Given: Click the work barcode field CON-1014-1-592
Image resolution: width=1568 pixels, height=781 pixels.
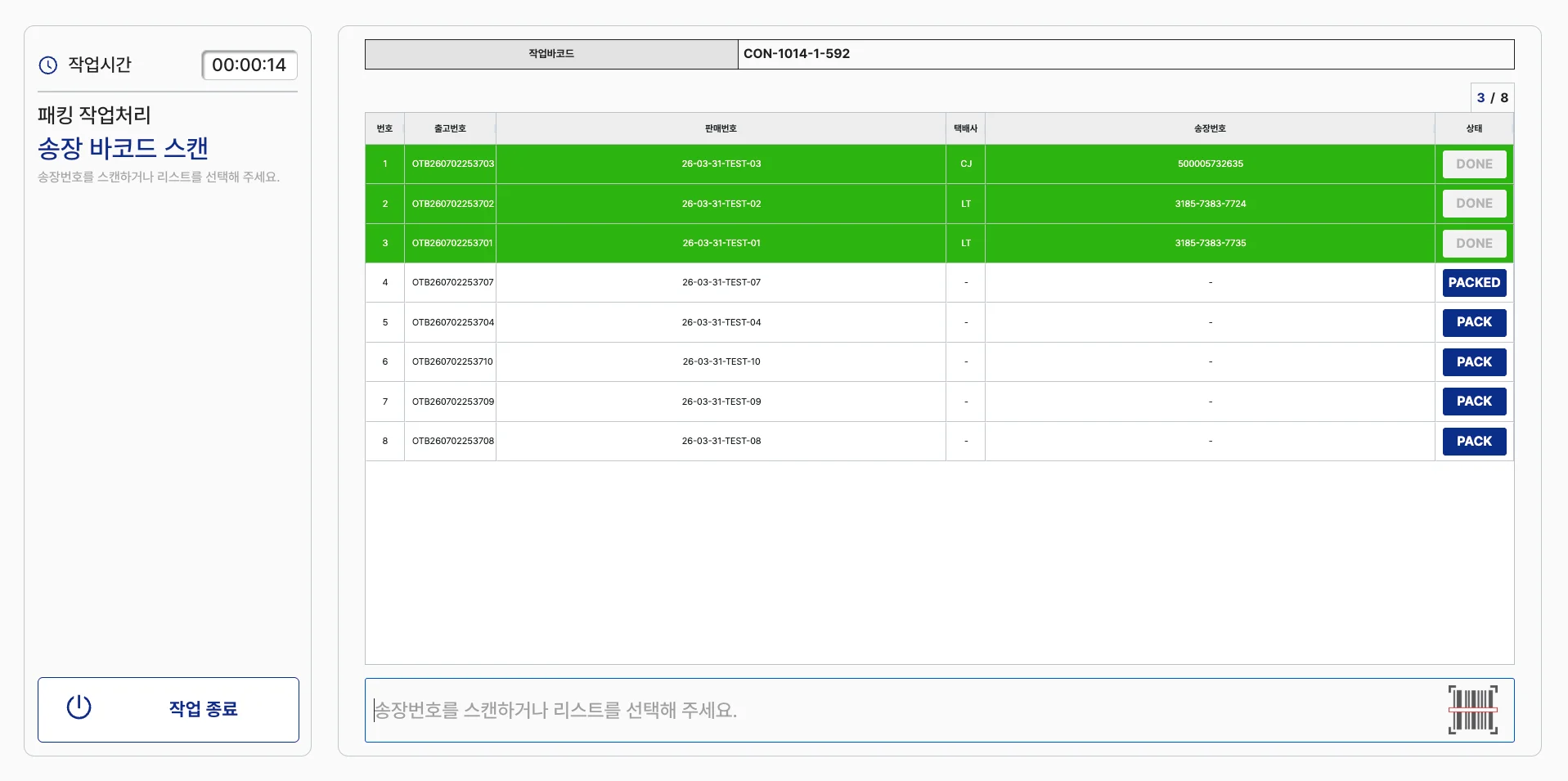Looking at the screenshot, I should 1125,54.
